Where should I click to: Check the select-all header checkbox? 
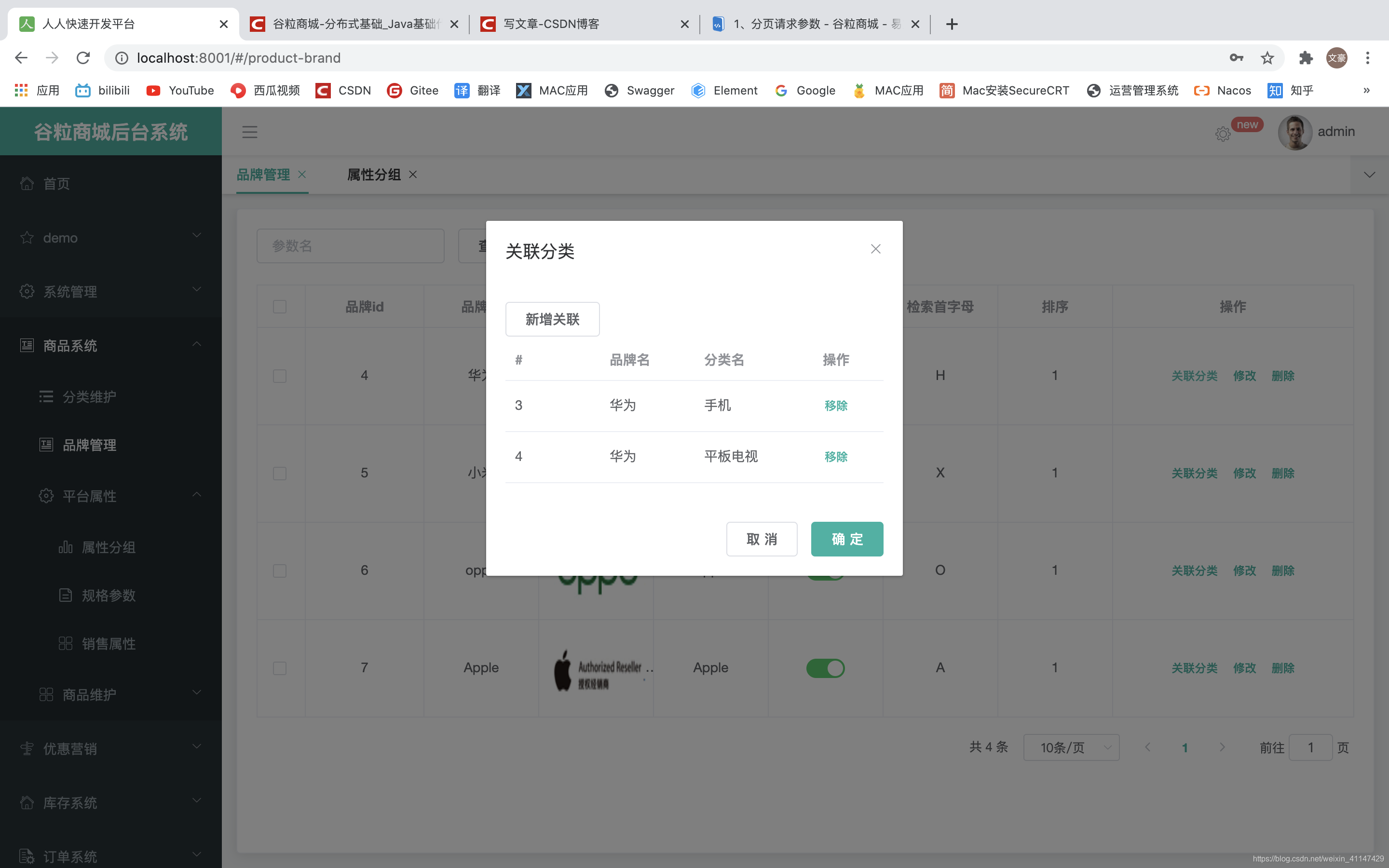[280, 307]
